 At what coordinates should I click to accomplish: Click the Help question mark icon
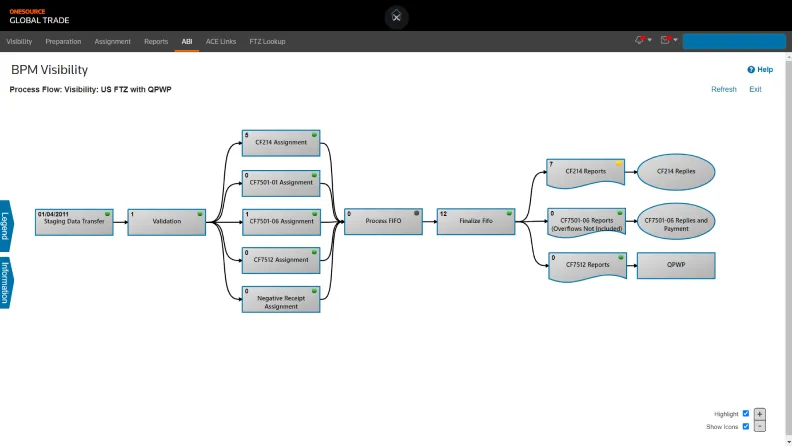click(751, 70)
